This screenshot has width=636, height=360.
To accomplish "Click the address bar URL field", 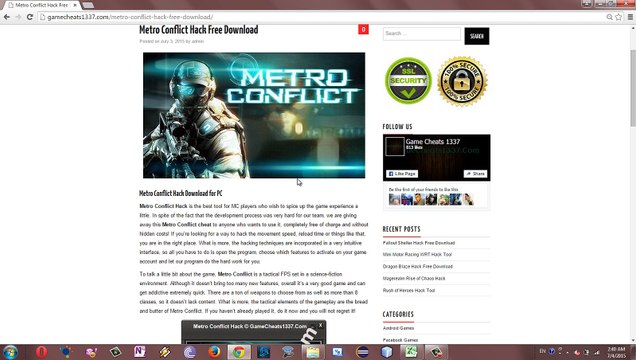I will tap(320, 17).
